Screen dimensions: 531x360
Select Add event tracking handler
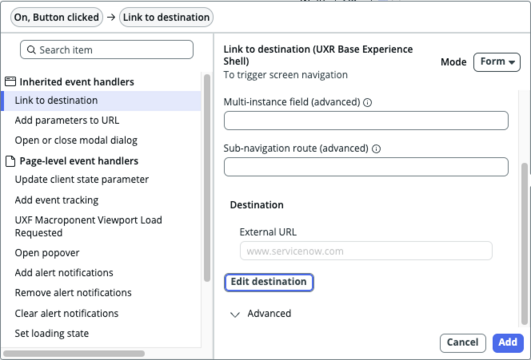[57, 200]
